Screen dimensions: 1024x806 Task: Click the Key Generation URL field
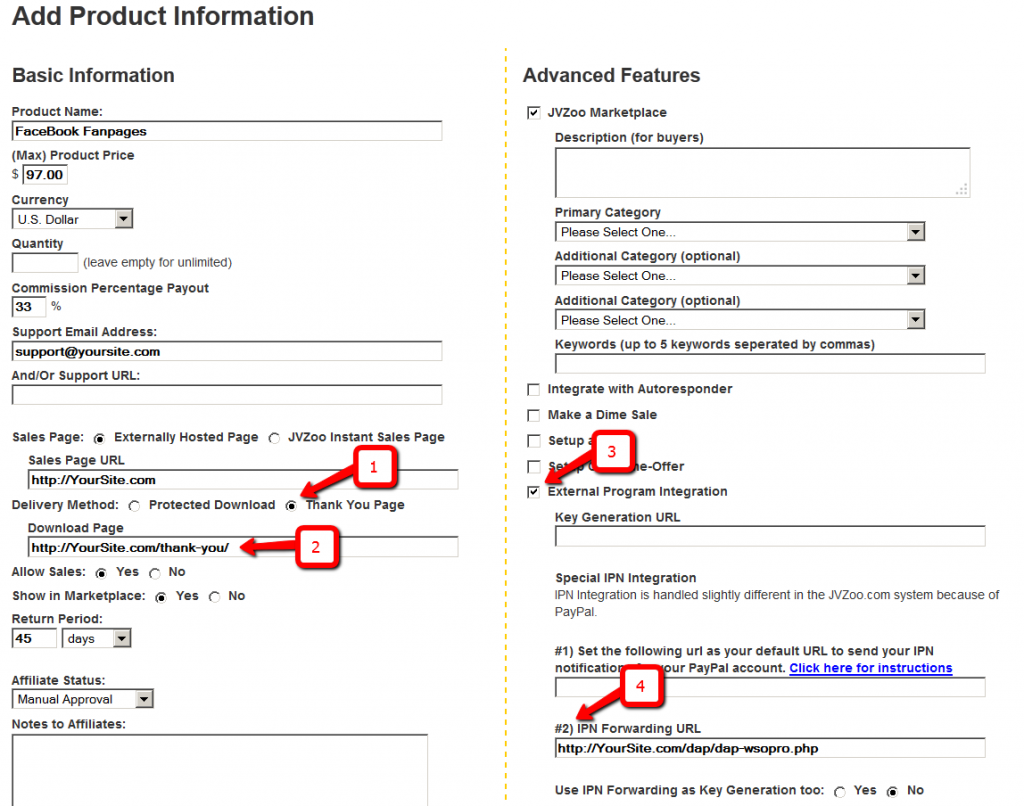tap(769, 537)
